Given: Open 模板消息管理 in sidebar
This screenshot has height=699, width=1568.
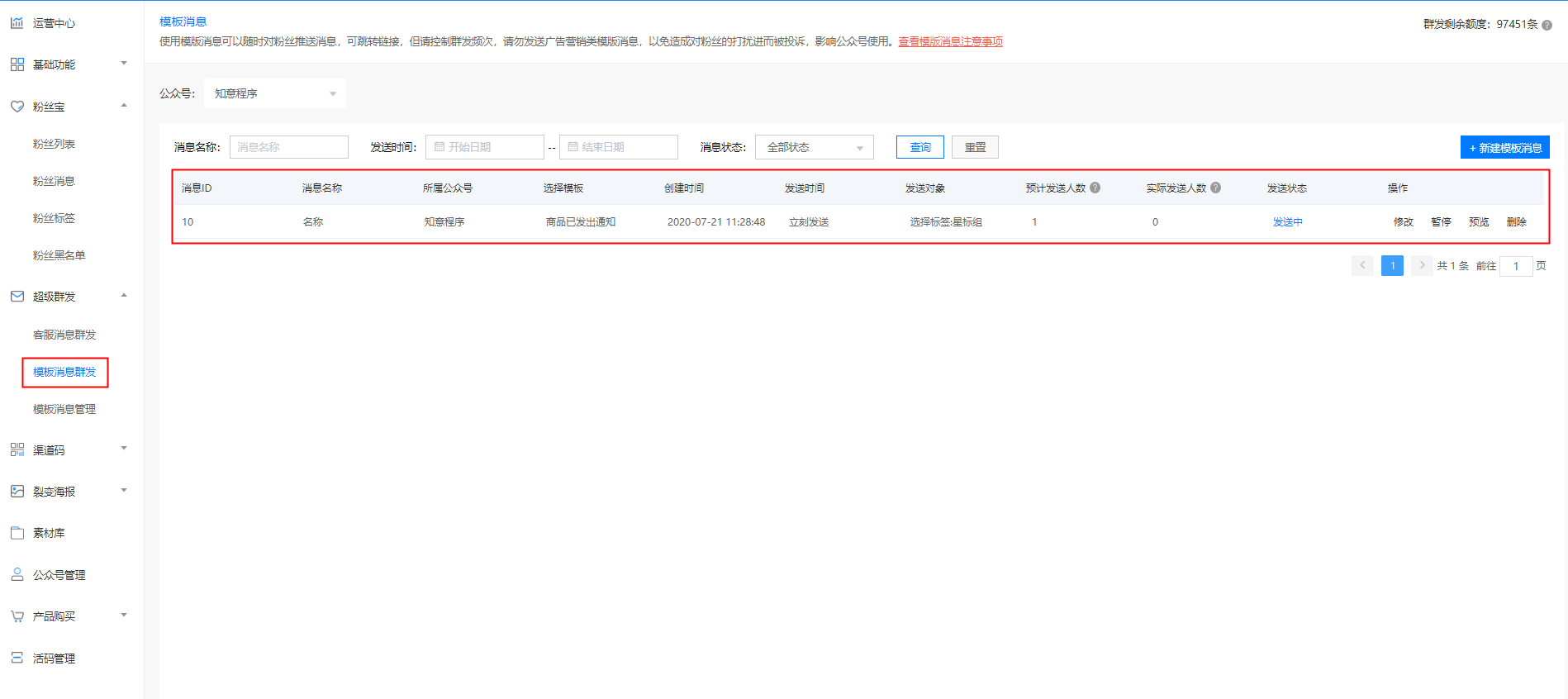Looking at the screenshot, I should click(64, 409).
